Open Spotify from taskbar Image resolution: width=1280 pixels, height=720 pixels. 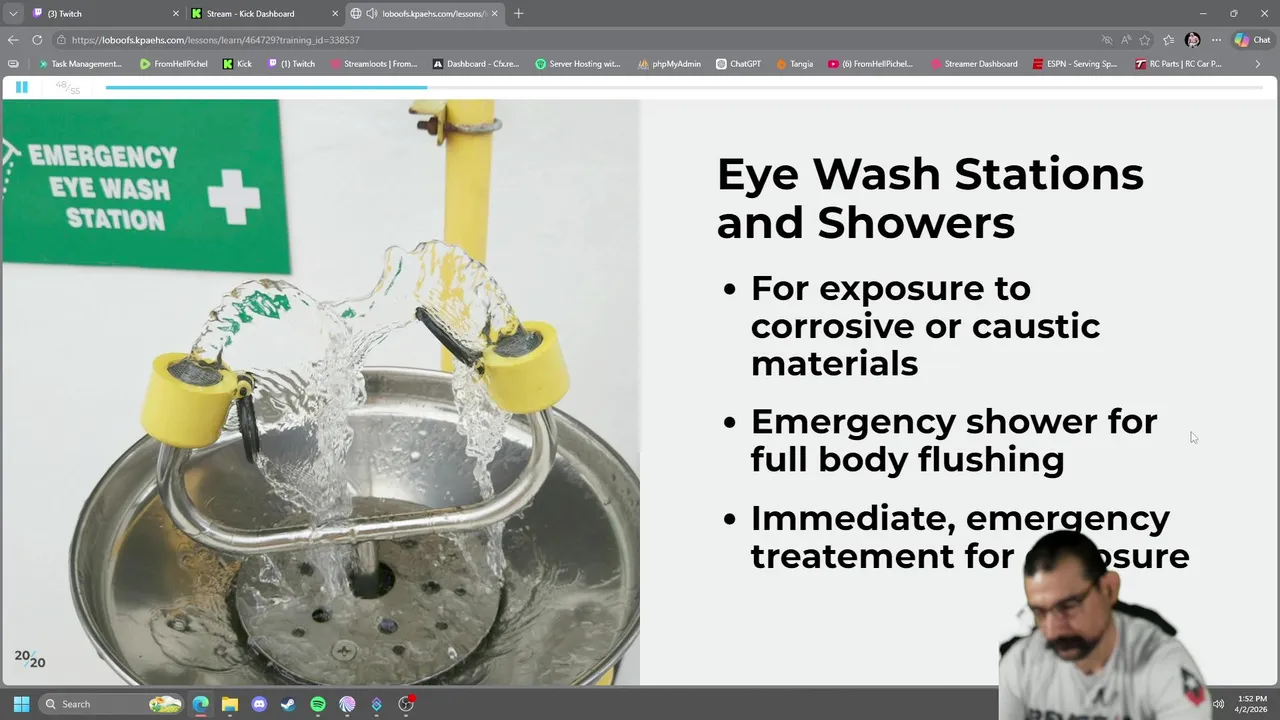tap(318, 704)
